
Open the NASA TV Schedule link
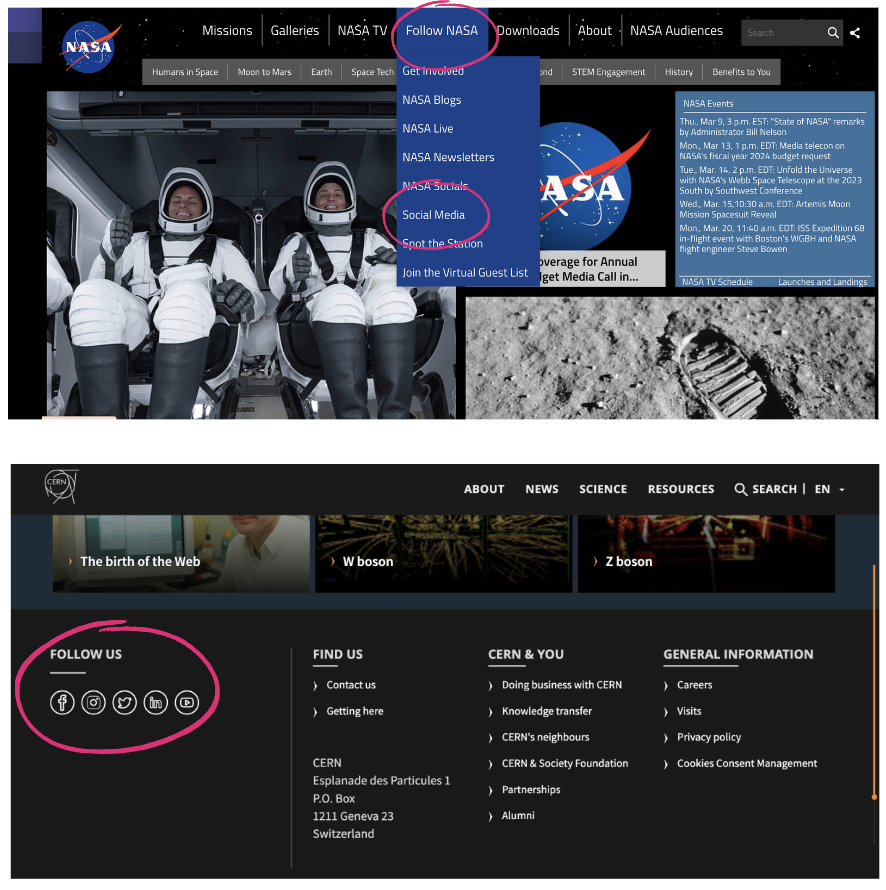(717, 282)
